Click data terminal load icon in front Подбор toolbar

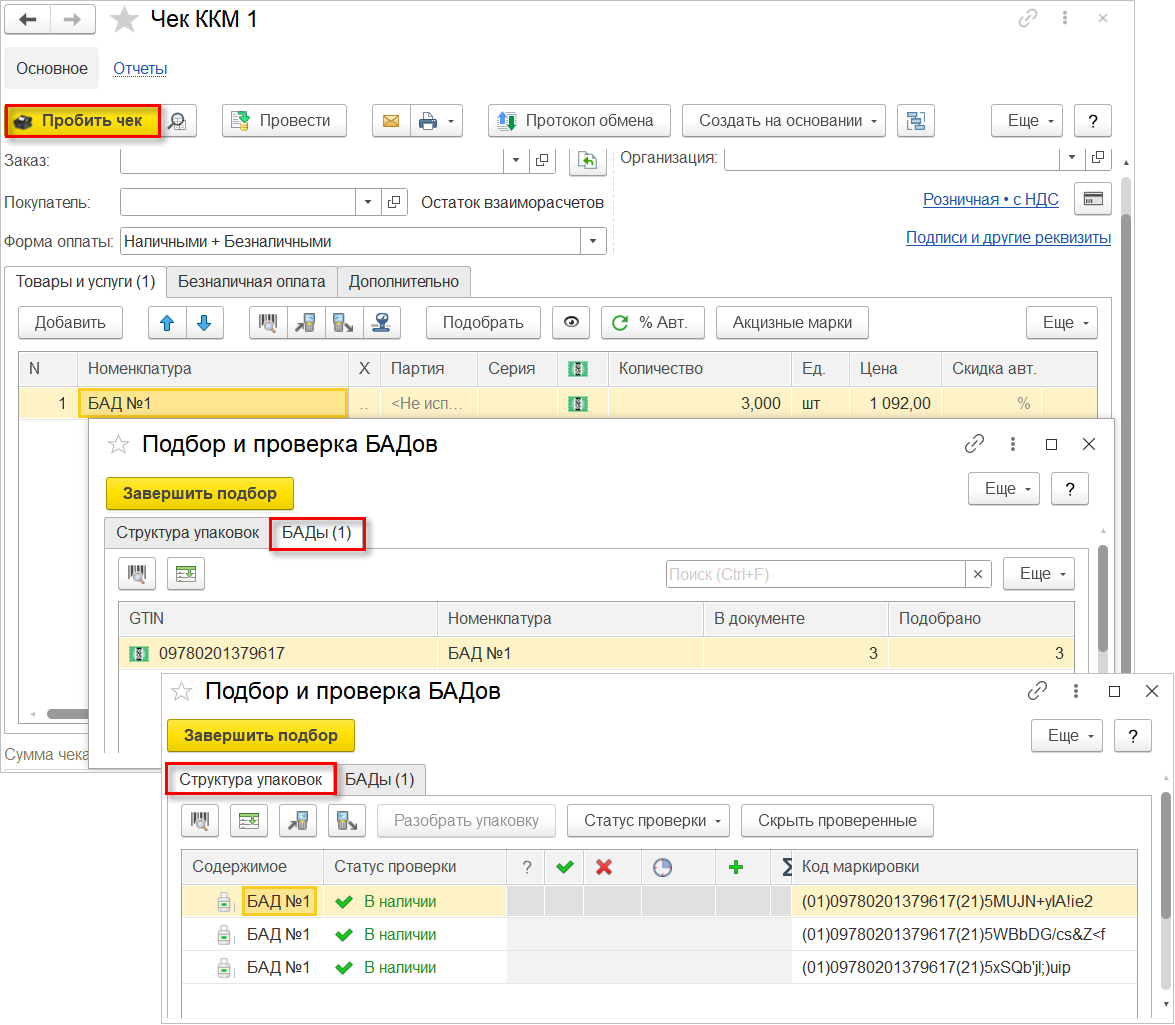tap(297, 821)
